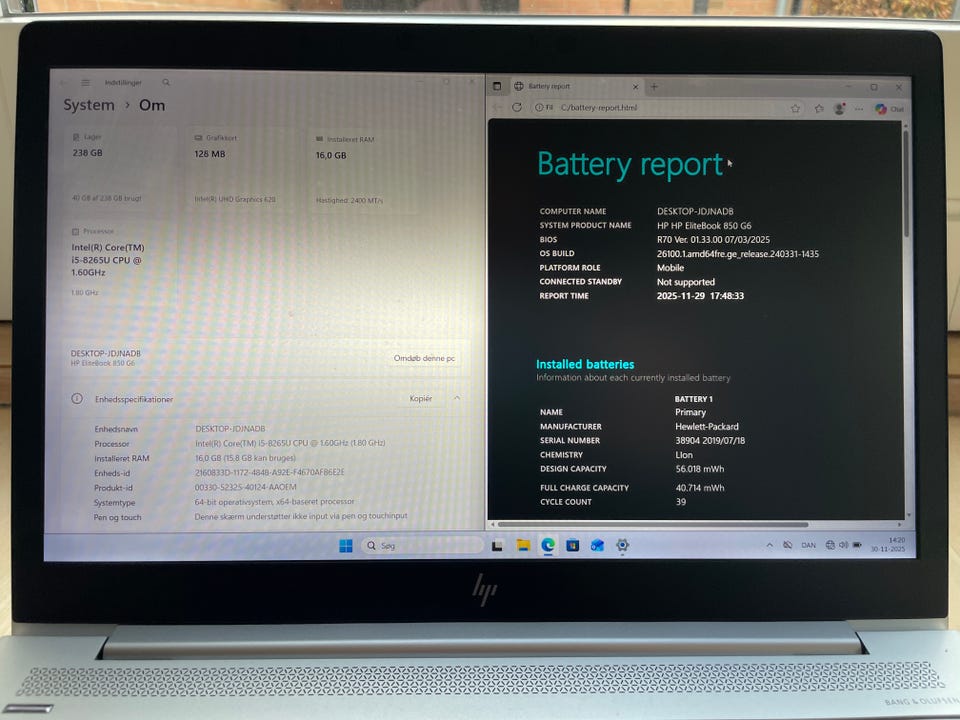Click Omdøb denne pc button

click(424, 358)
